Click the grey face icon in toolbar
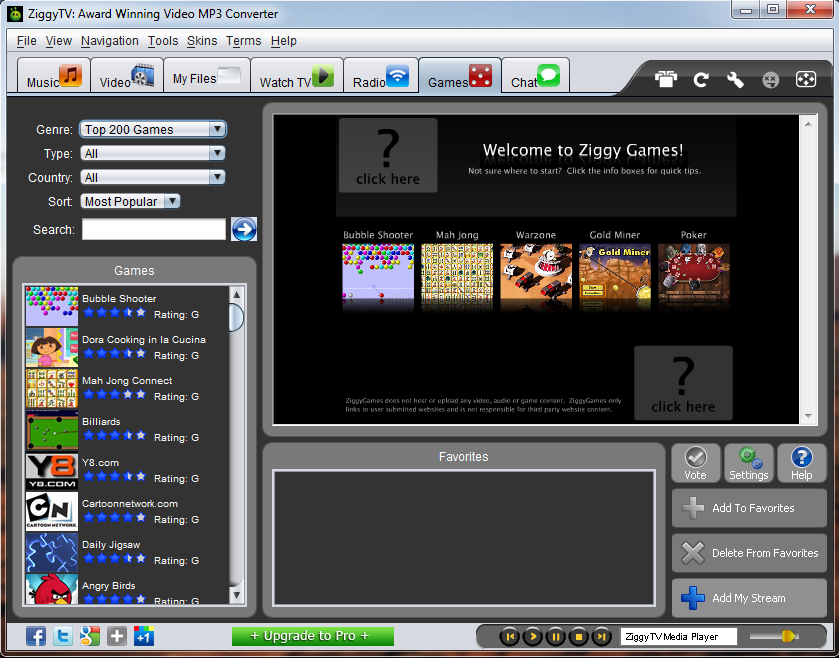The height and width of the screenshot is (658, 839). coord(771,80)
